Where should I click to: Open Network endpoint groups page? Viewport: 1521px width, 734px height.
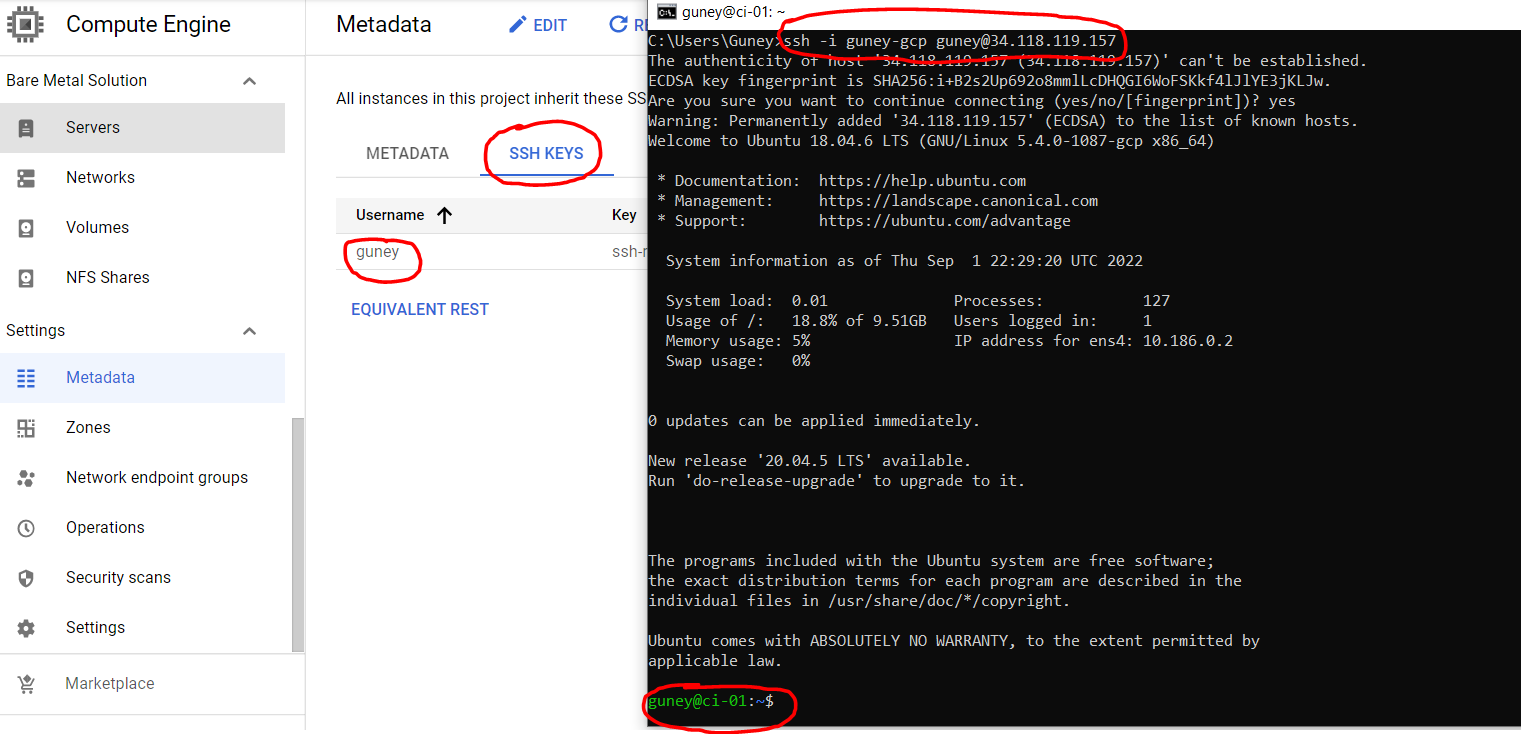(x=142, y=478)
